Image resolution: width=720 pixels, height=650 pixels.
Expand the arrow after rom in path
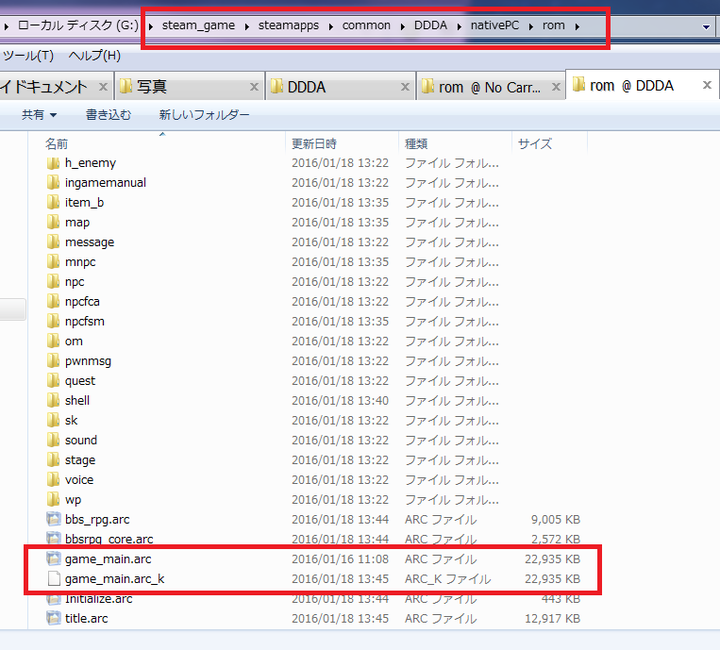[577, 27]
